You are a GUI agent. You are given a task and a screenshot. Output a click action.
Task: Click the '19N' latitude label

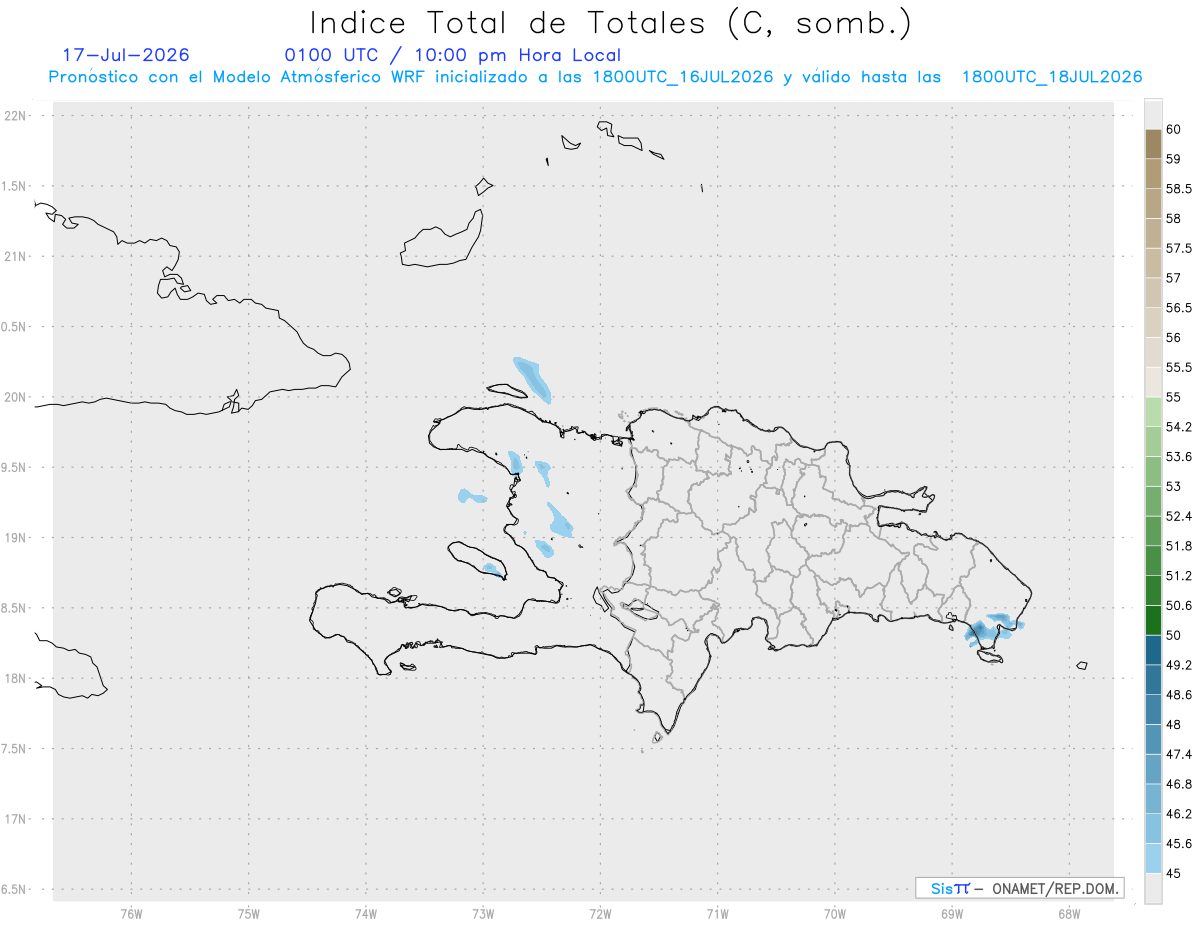click(17, 537)
